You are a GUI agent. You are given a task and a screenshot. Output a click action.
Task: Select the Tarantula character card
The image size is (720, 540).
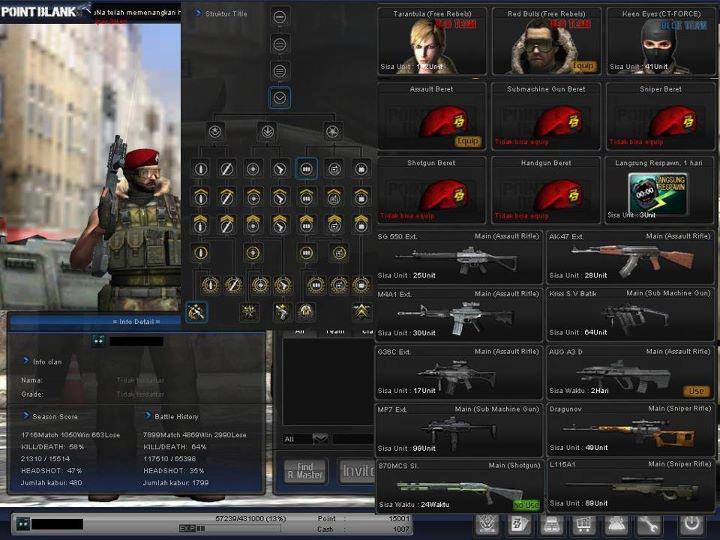(432, 41)
